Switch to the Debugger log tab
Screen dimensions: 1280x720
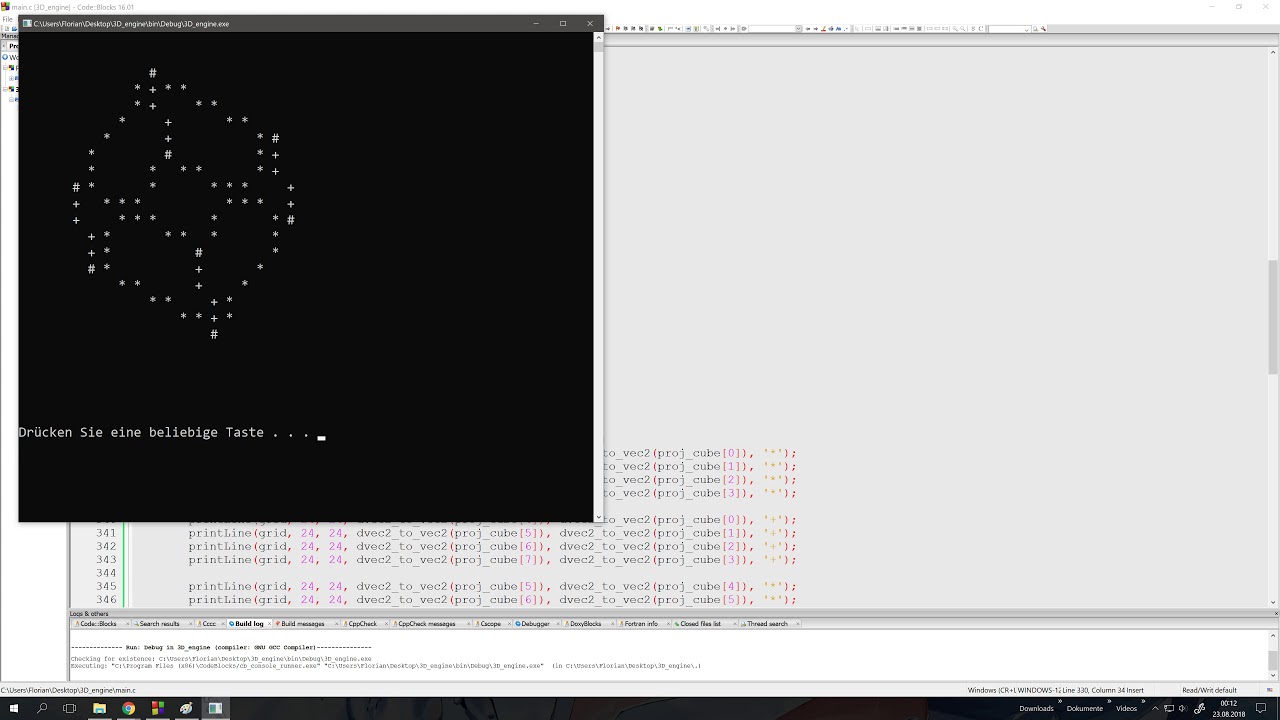pos(534,624)
